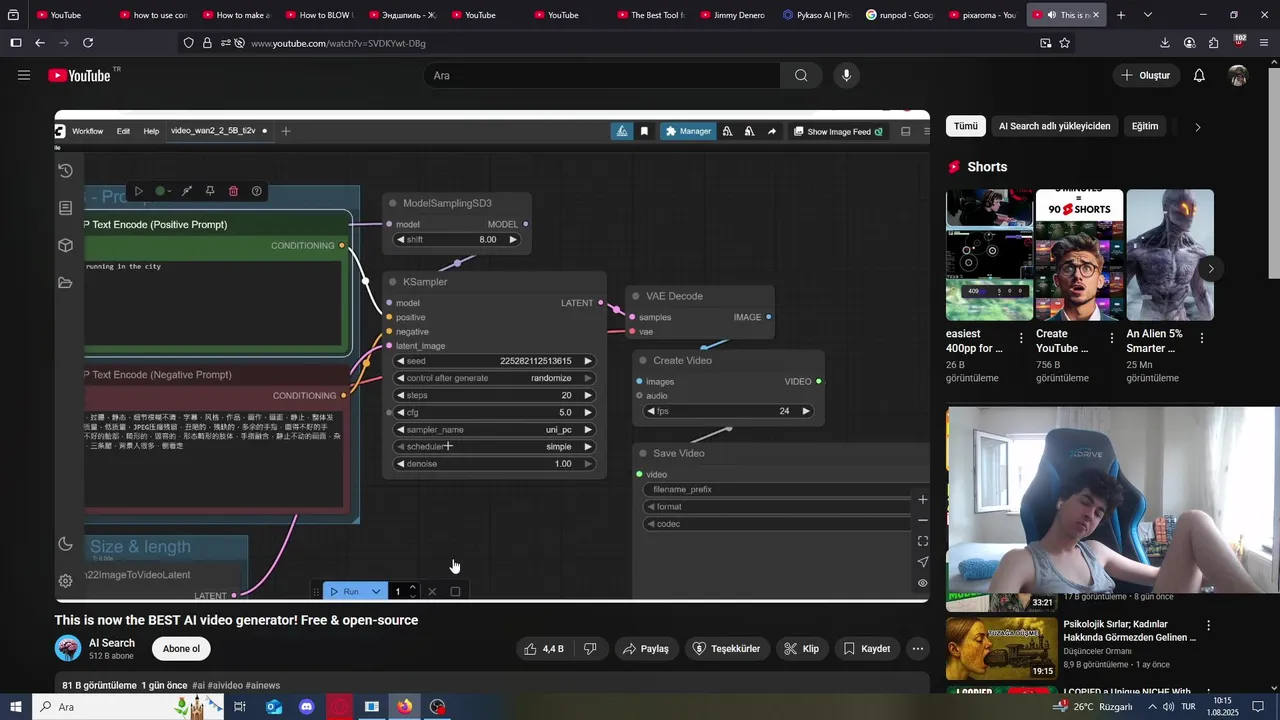Screen dimensions: 1280x720
Task: Start voice search with microphone icon
Action: [847, 75]
